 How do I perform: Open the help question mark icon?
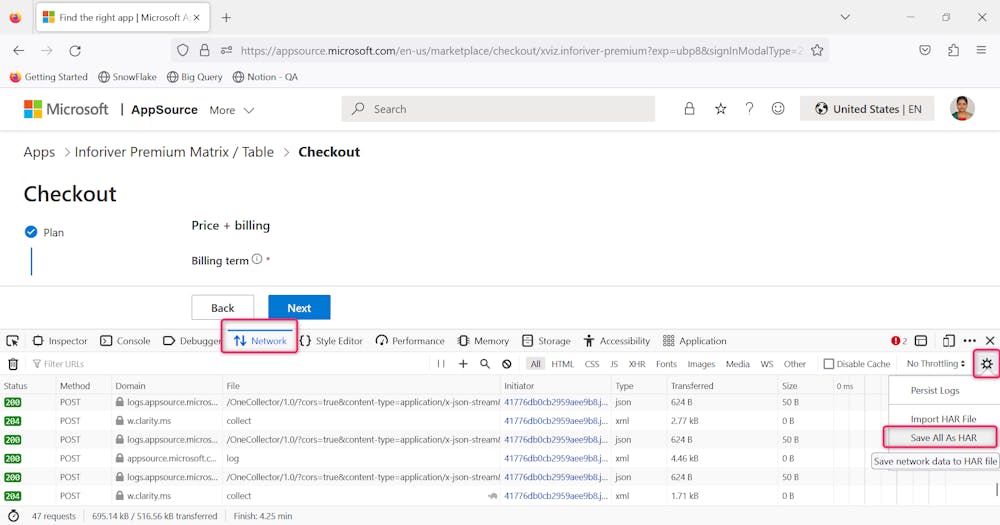pos(749,109)
